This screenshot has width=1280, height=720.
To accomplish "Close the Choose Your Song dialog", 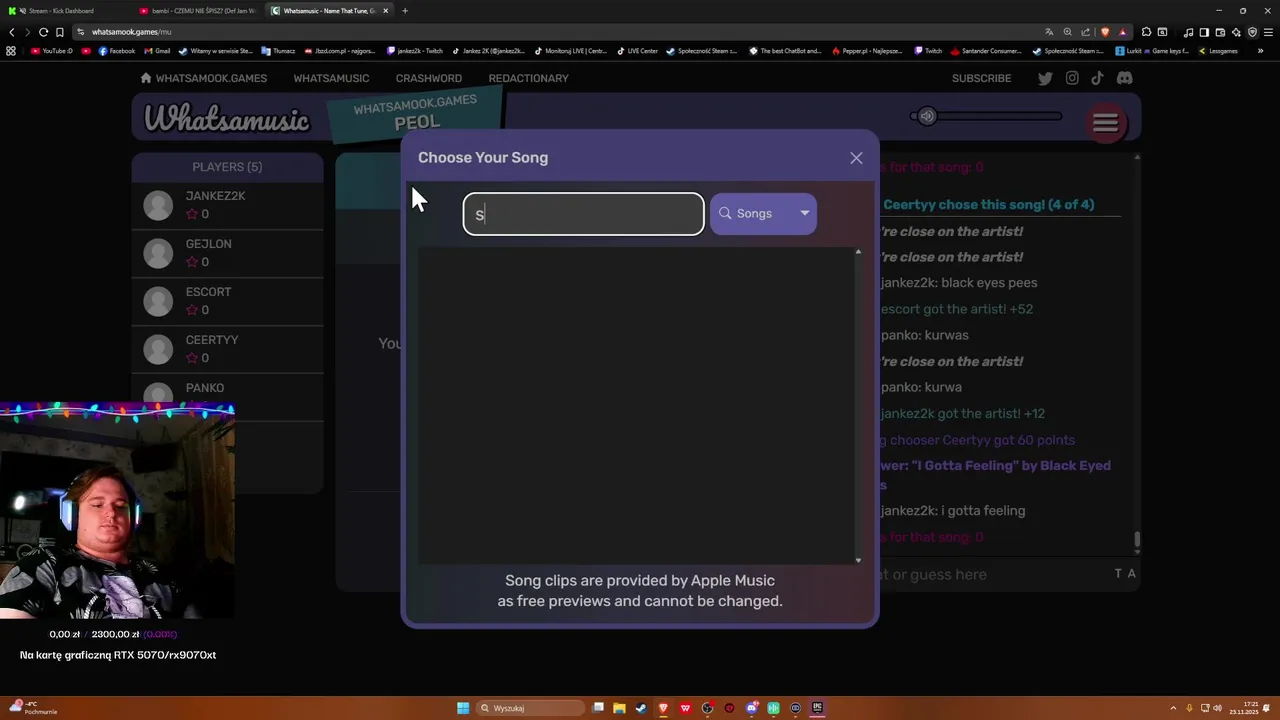I will (x=856, y=158).
